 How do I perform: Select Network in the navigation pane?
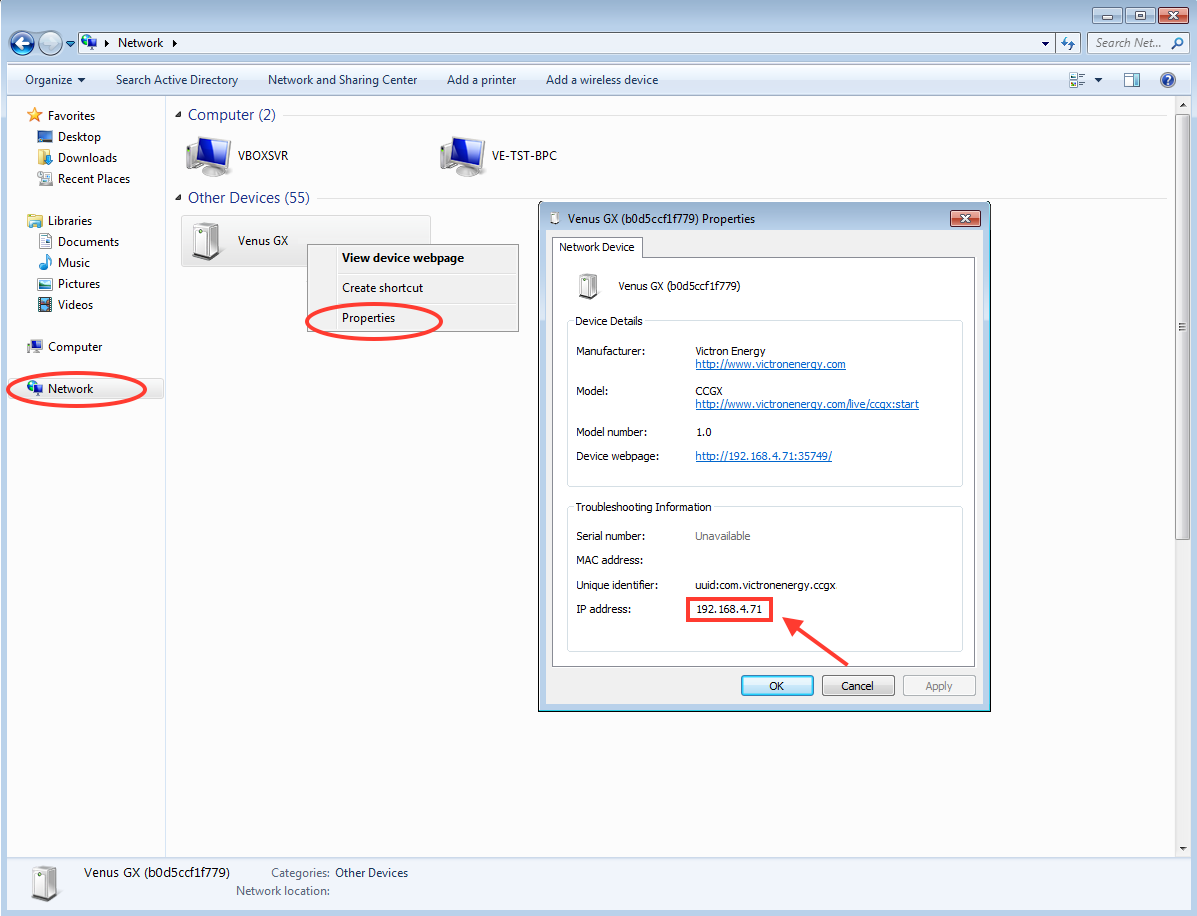(x=71, y=389)
